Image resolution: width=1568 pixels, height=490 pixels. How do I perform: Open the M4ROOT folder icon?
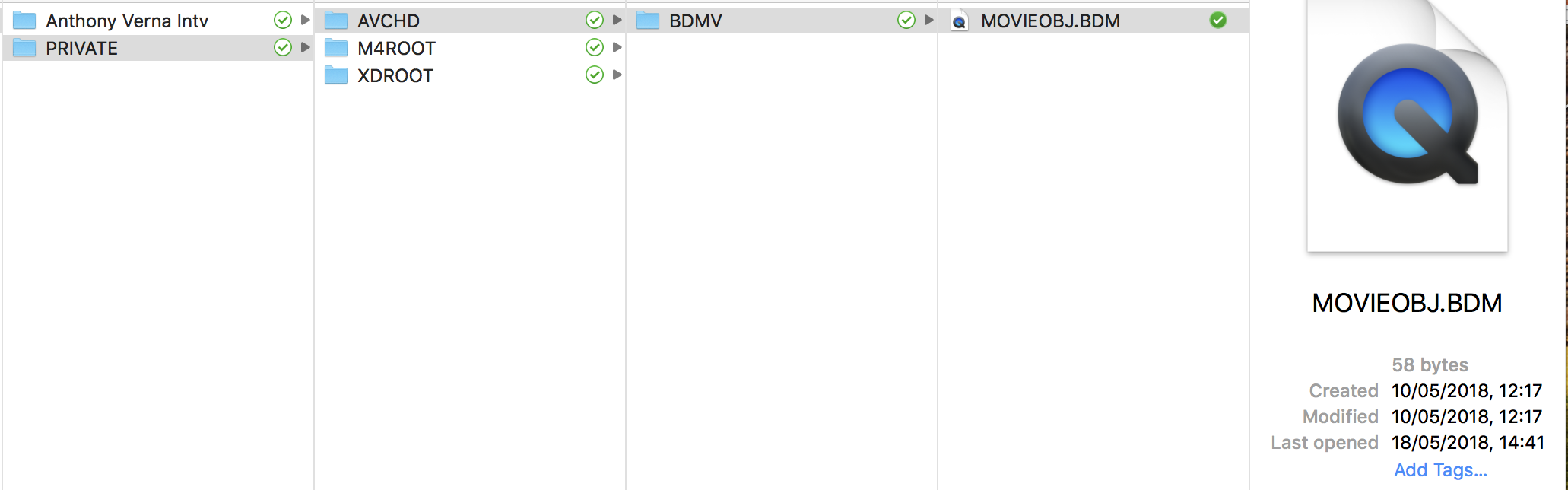336,48
